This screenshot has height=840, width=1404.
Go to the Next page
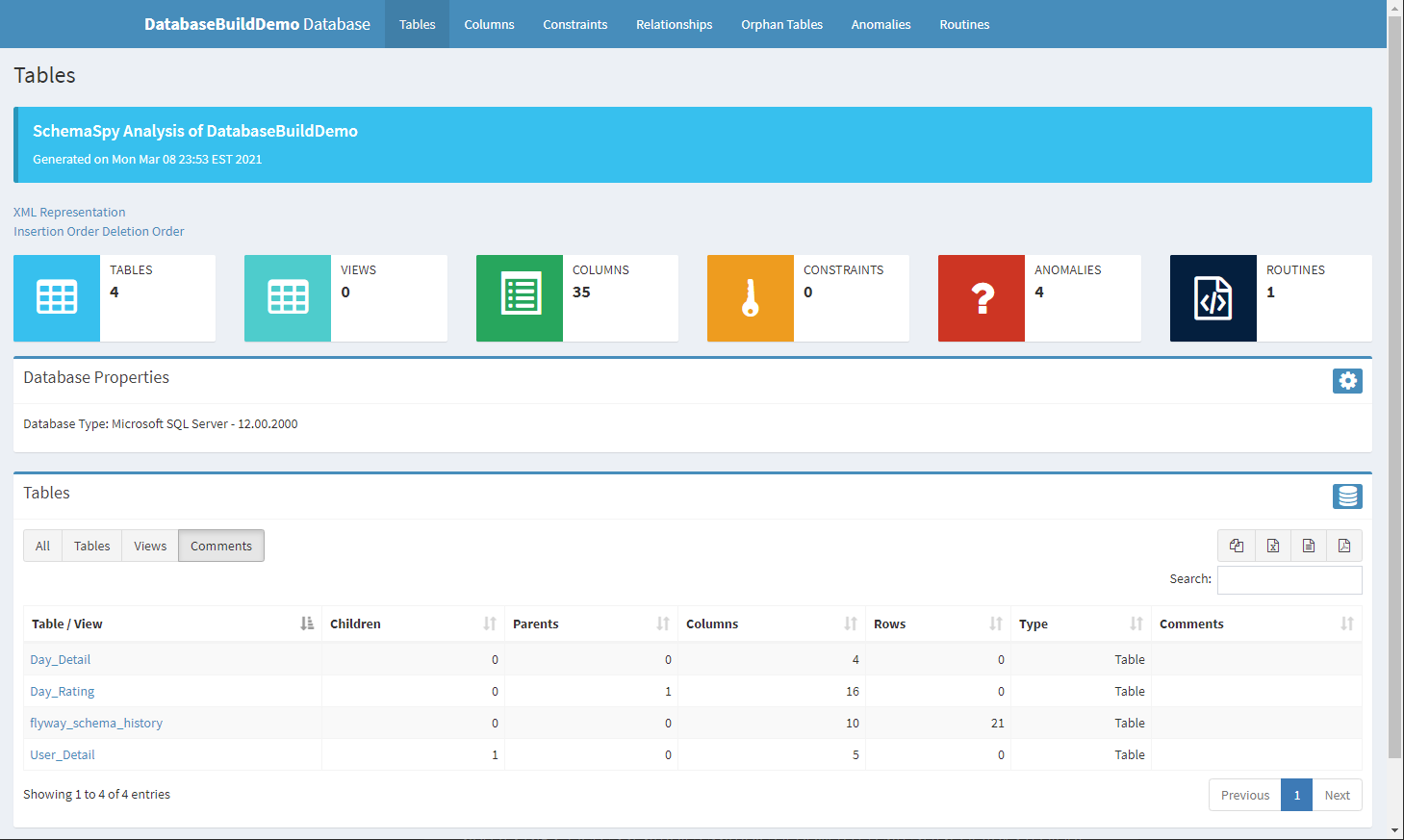pyautogui.click(x=1338, y=795)
